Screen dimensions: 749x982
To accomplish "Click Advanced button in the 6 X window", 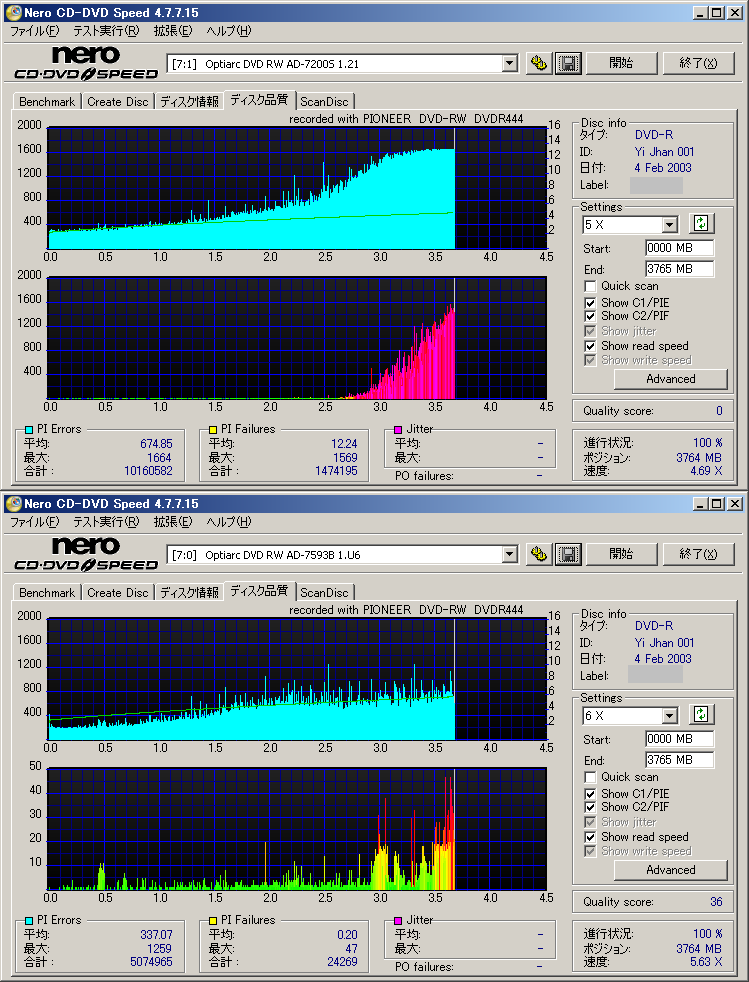I will tap(671, 870).
